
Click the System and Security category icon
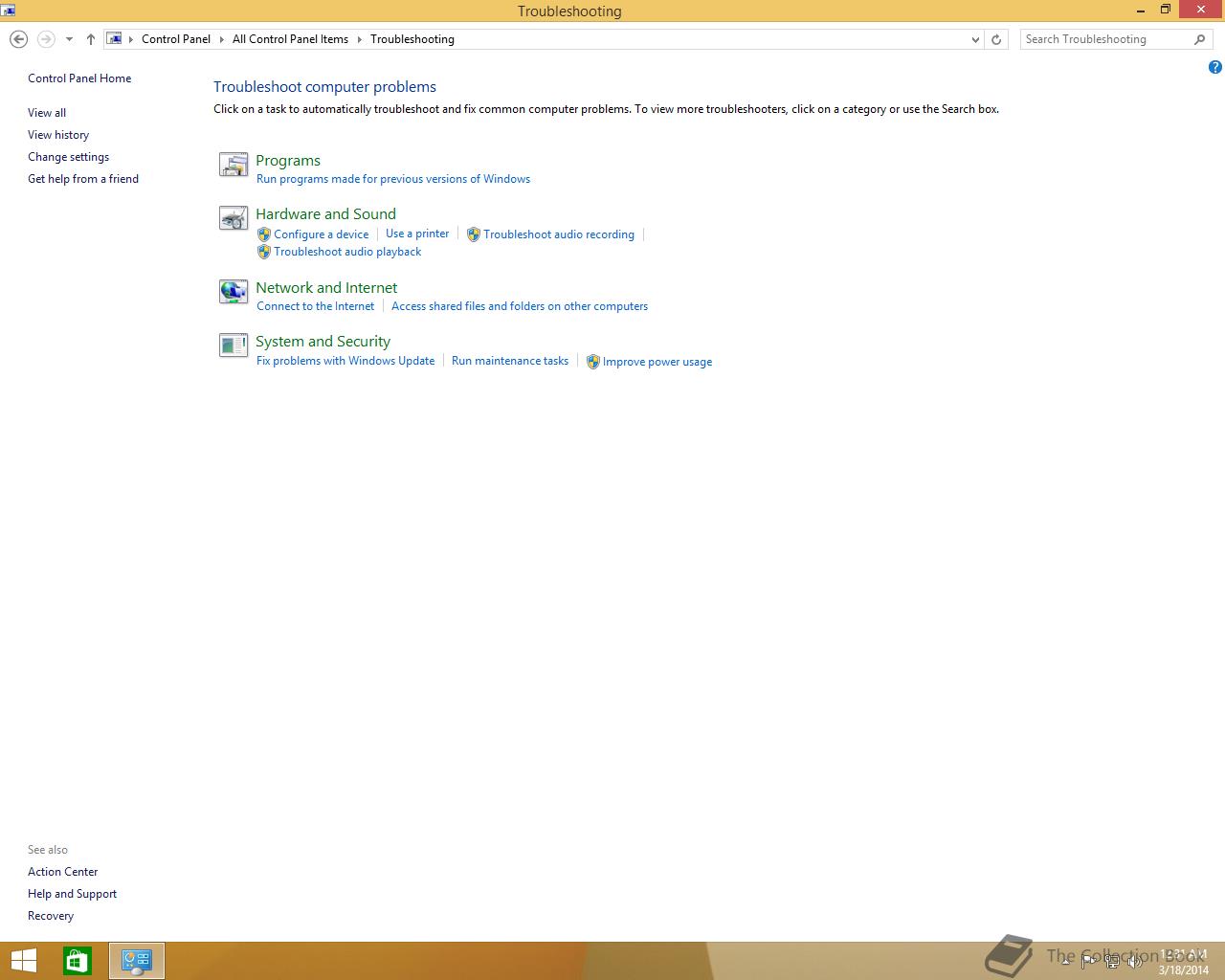[234, 345]
